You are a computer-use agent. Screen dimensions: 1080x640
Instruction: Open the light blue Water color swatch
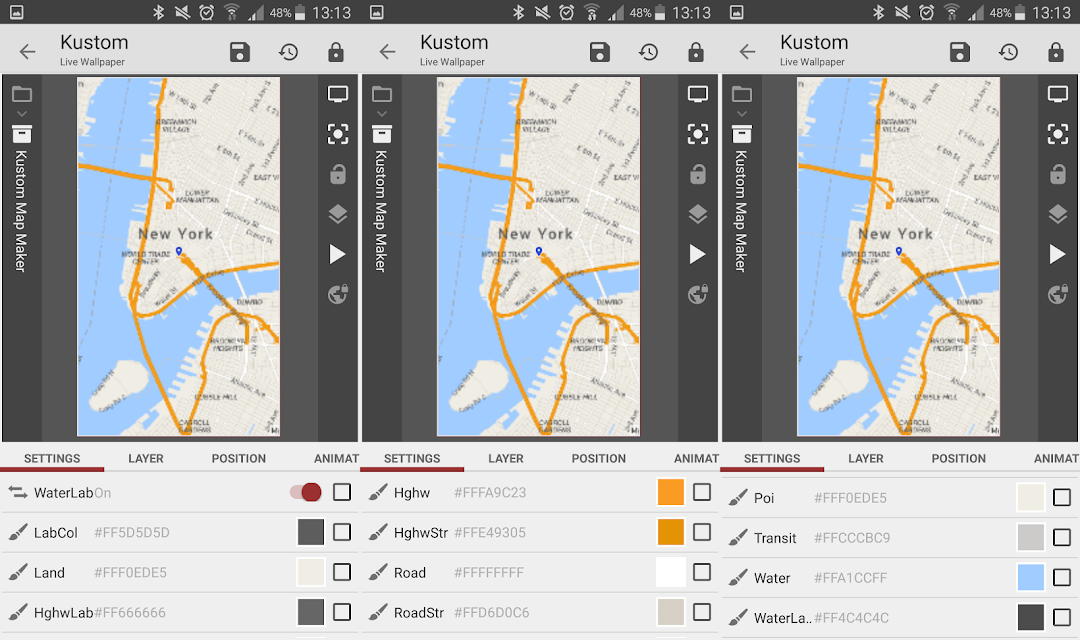tap(1031, 577)
